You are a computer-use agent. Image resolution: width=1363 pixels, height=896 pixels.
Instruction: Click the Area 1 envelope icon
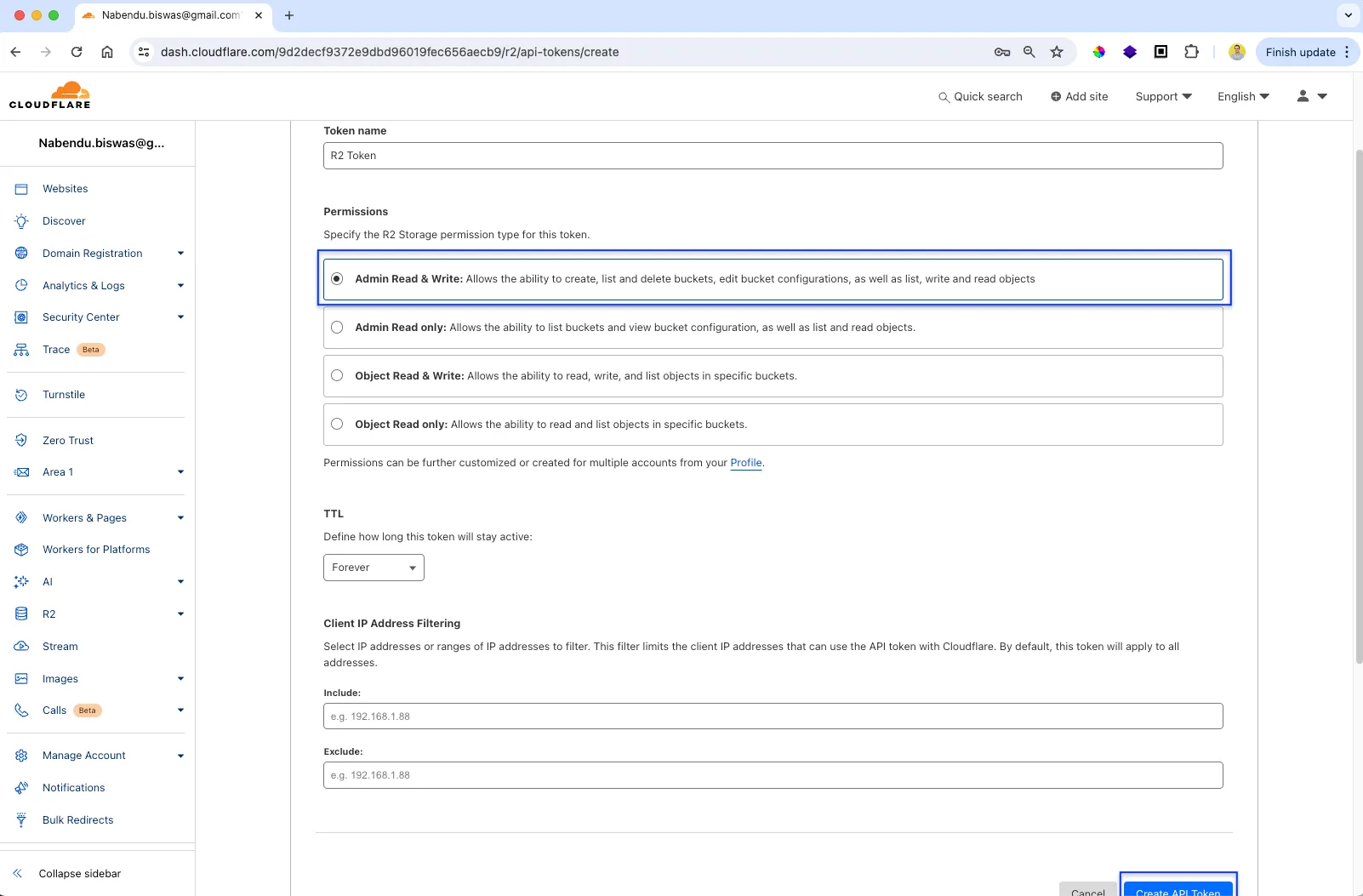pos(21,472)
